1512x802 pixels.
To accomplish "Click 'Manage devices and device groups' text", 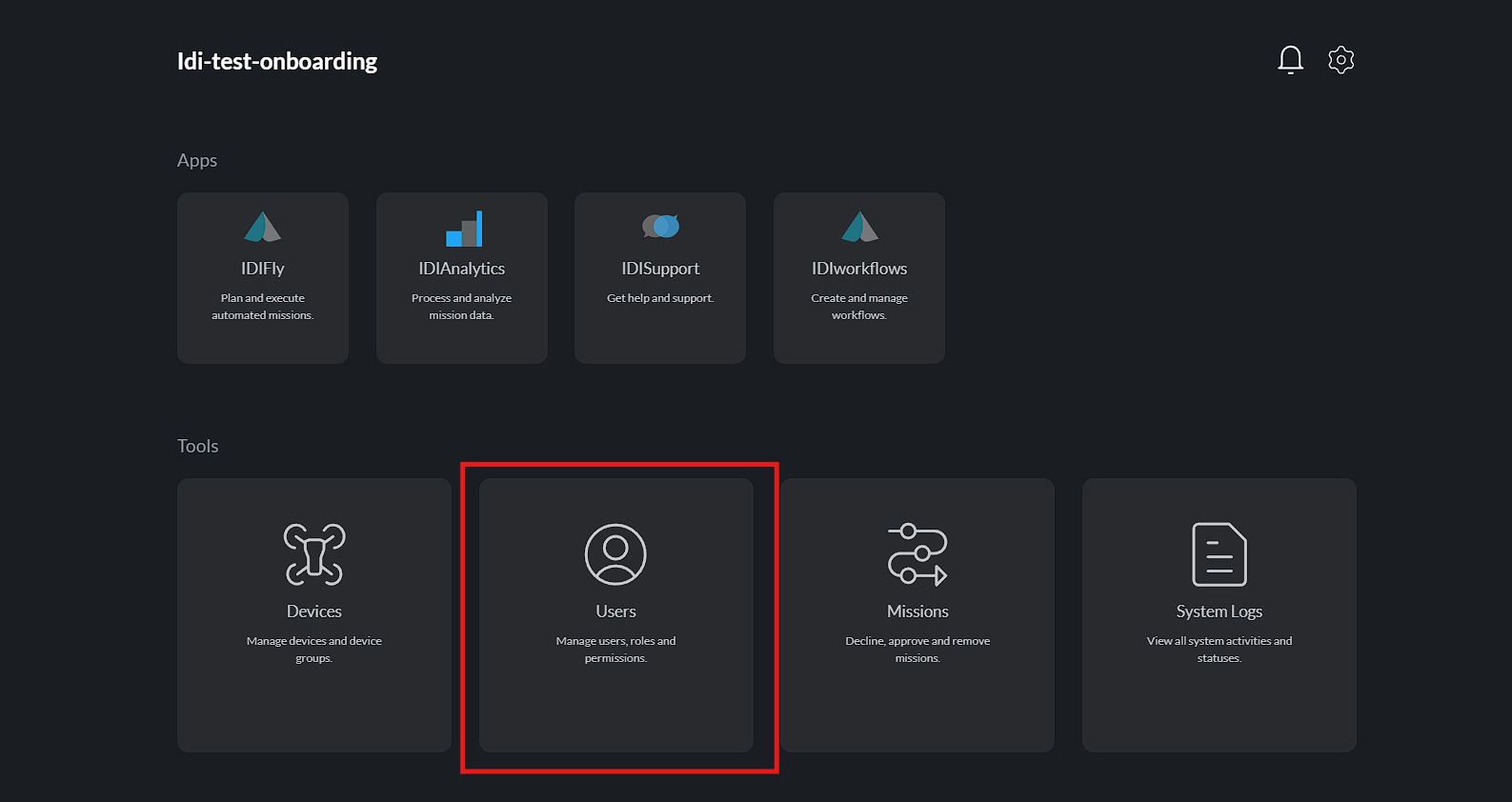I will 314,650.
